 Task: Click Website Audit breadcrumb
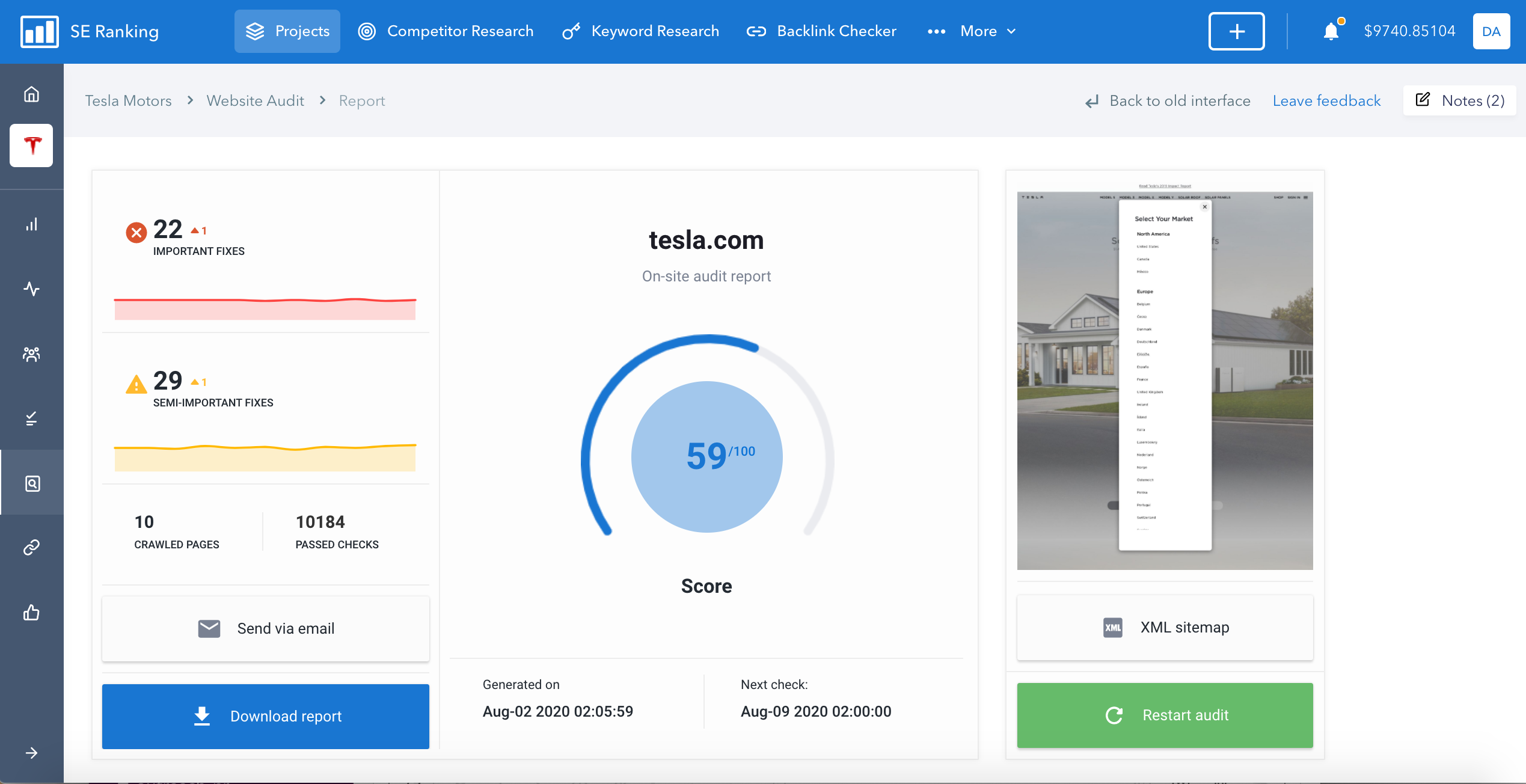pos(255,101)
